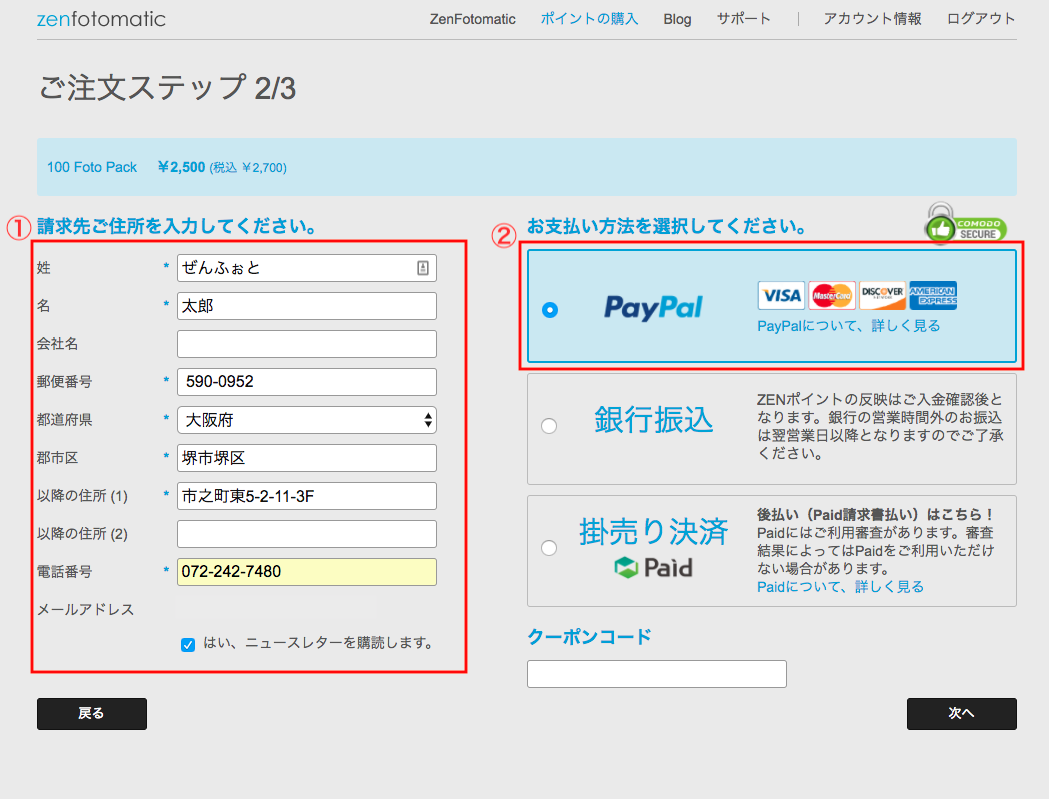
Task: Click the PayPal logo
Action: (x=653, y=307)
